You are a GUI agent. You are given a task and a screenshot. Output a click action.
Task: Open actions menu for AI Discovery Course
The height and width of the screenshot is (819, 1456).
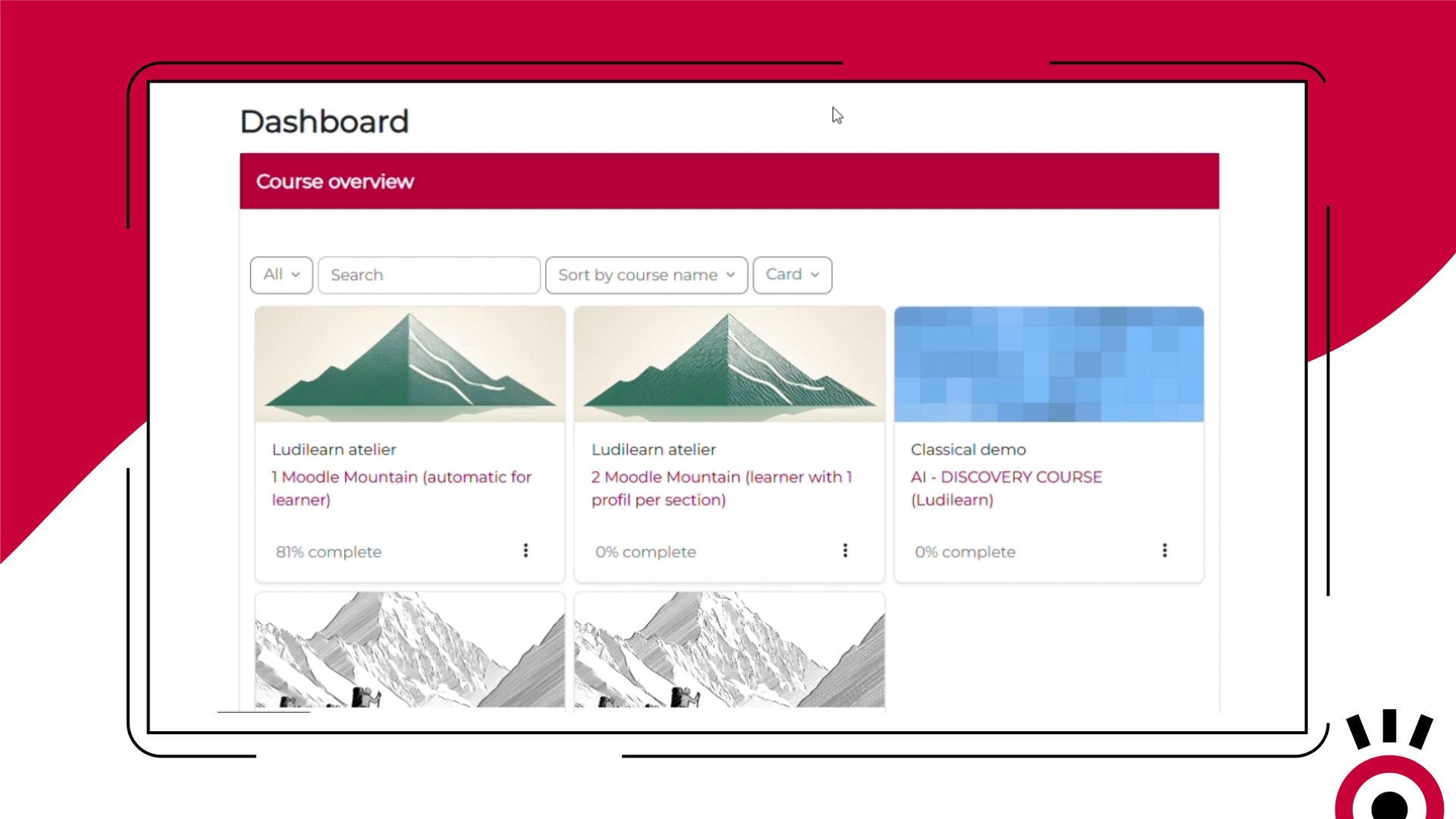point(1165,551)
